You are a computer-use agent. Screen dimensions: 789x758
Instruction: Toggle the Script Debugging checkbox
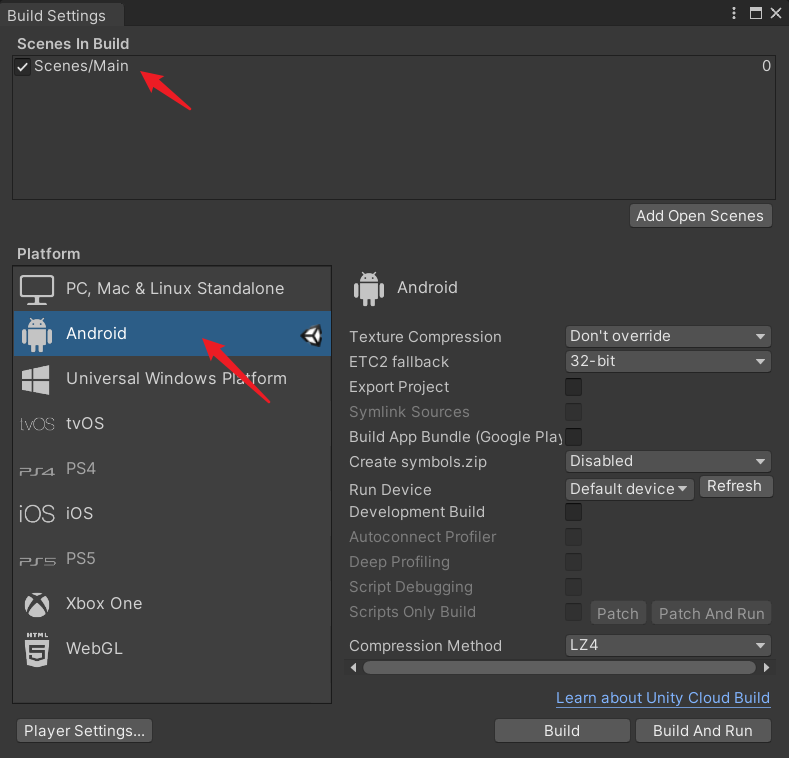pos(573,587)
